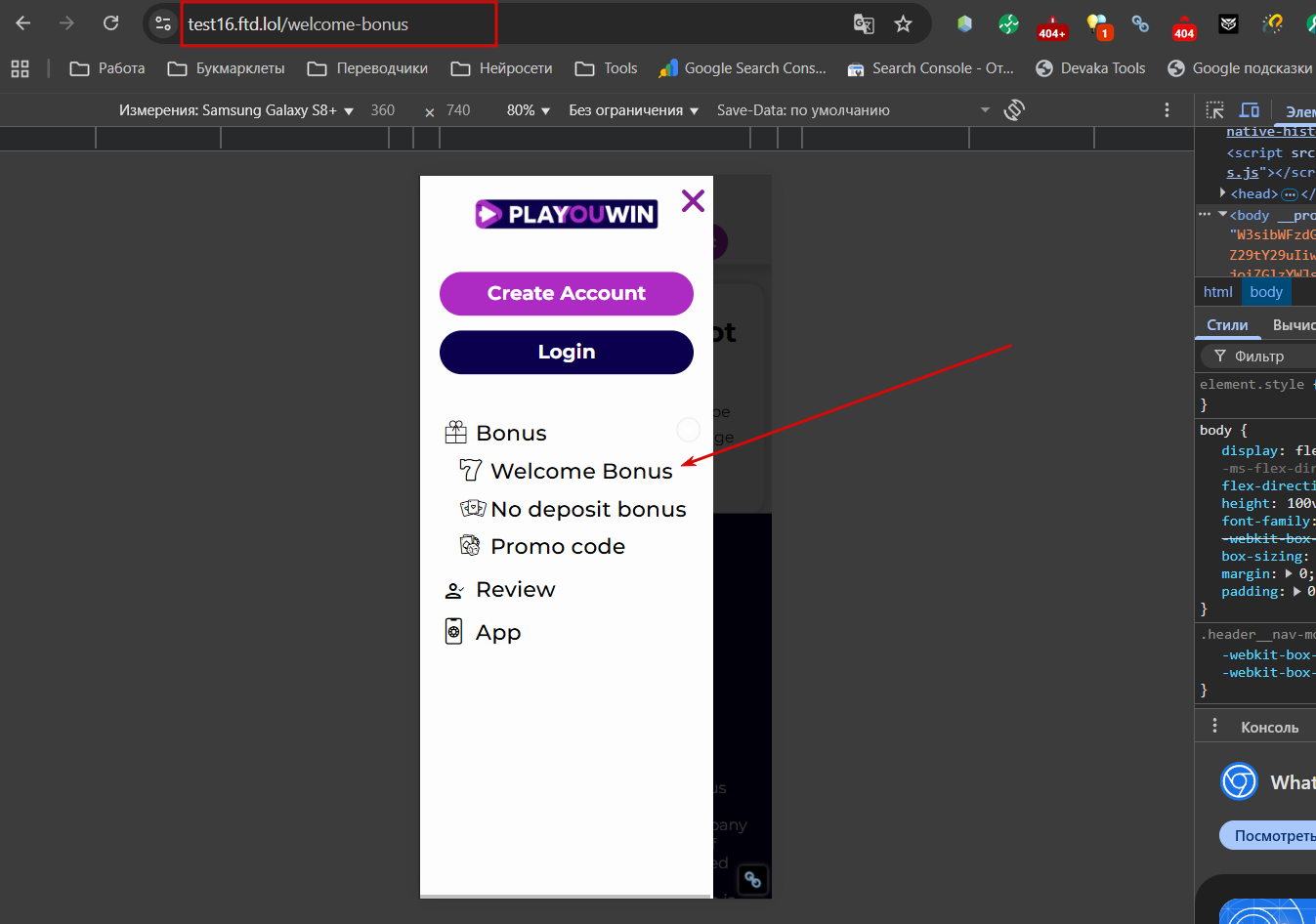Open the No deposit bonus link
The width and height of the screenshot is (1316, 924).
588,509
